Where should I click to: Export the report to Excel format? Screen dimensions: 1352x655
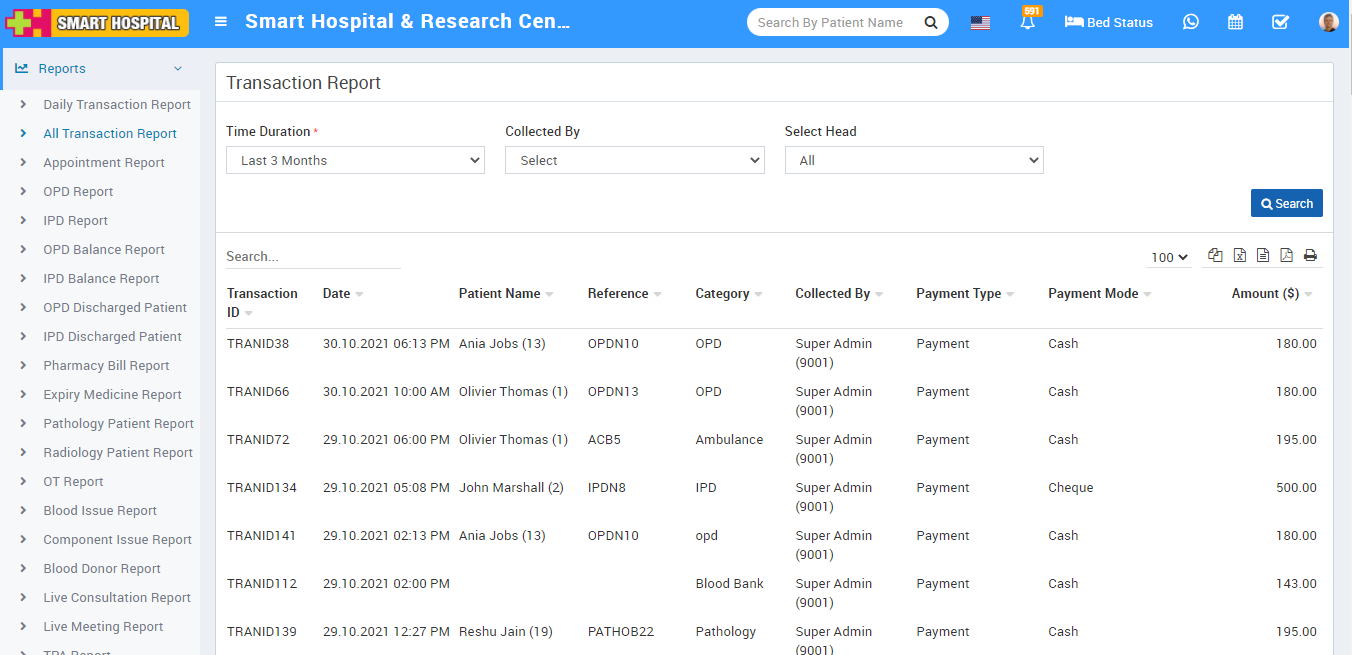coord(1239,255)
